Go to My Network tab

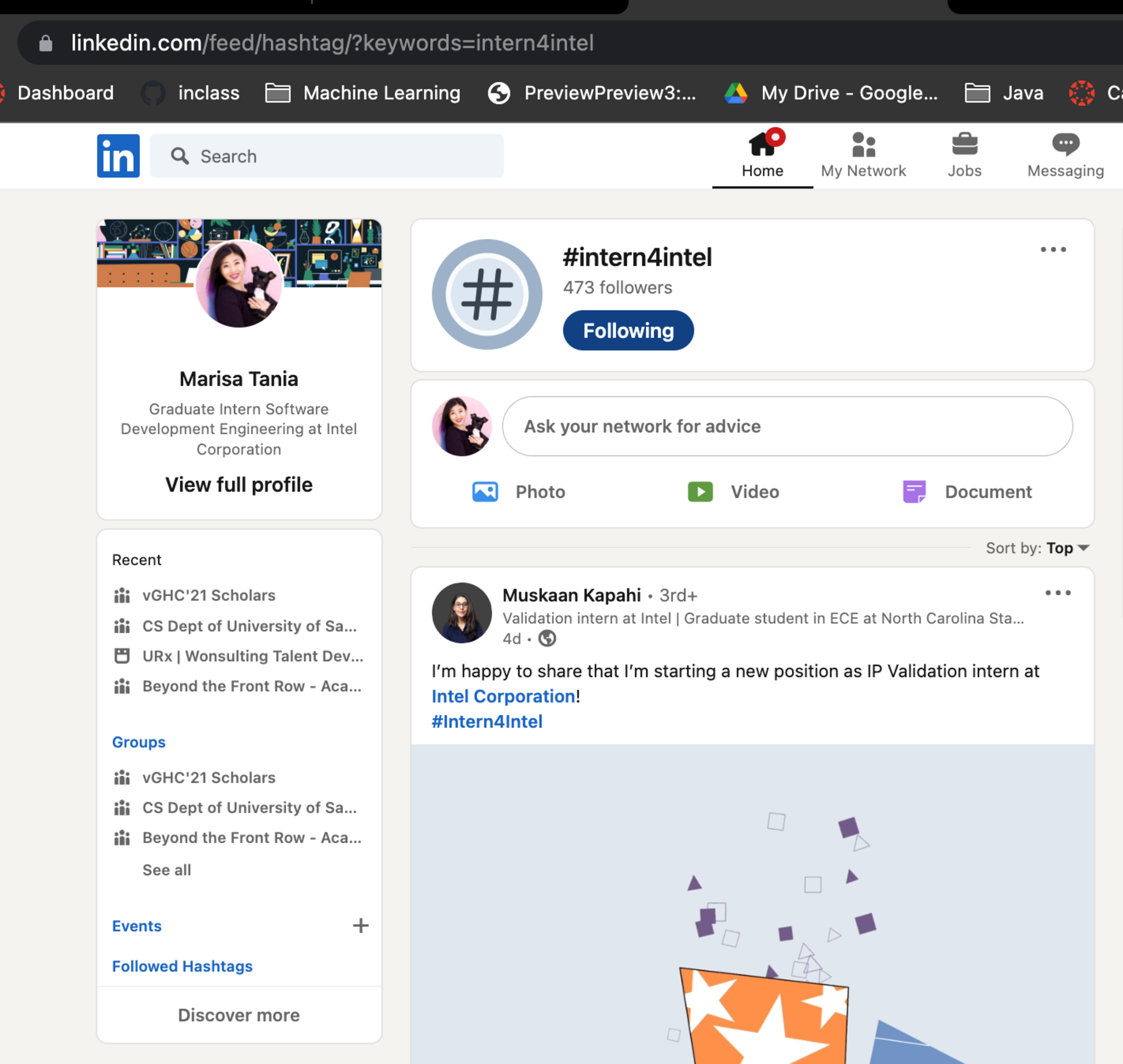(863, 154)
